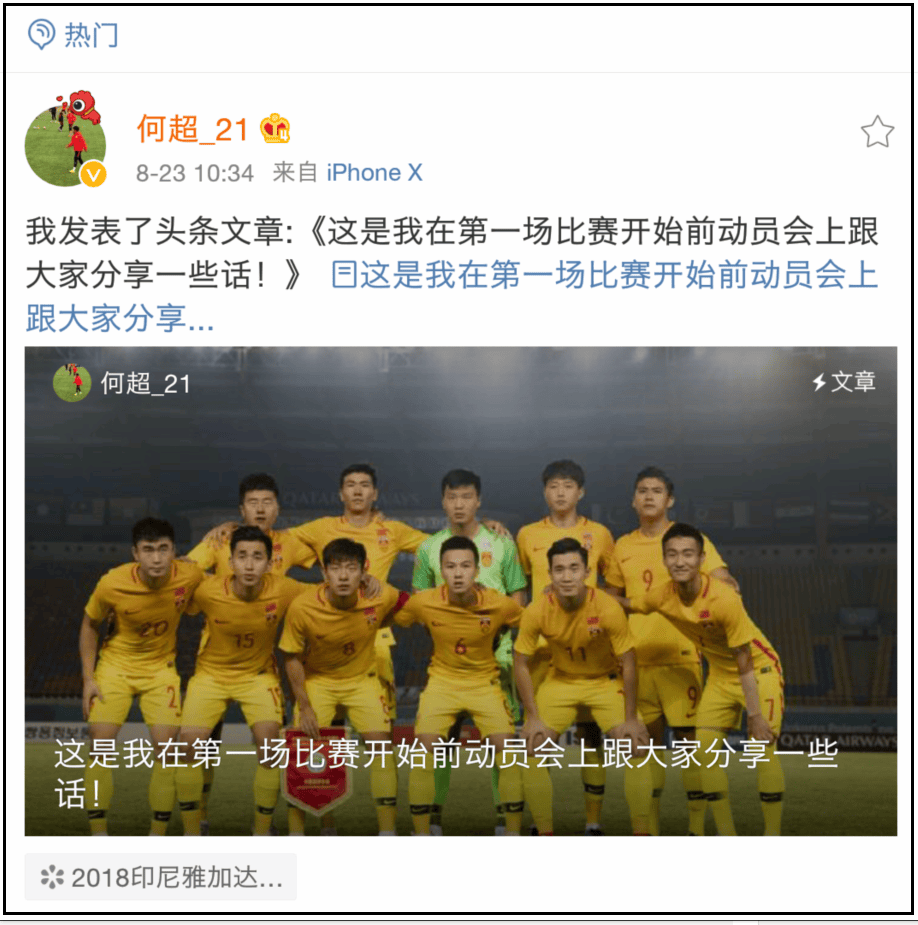This screenshot has width=918, height=925.
Task: Click the lightning 文章 badge
Action: [x=844, y=382]
